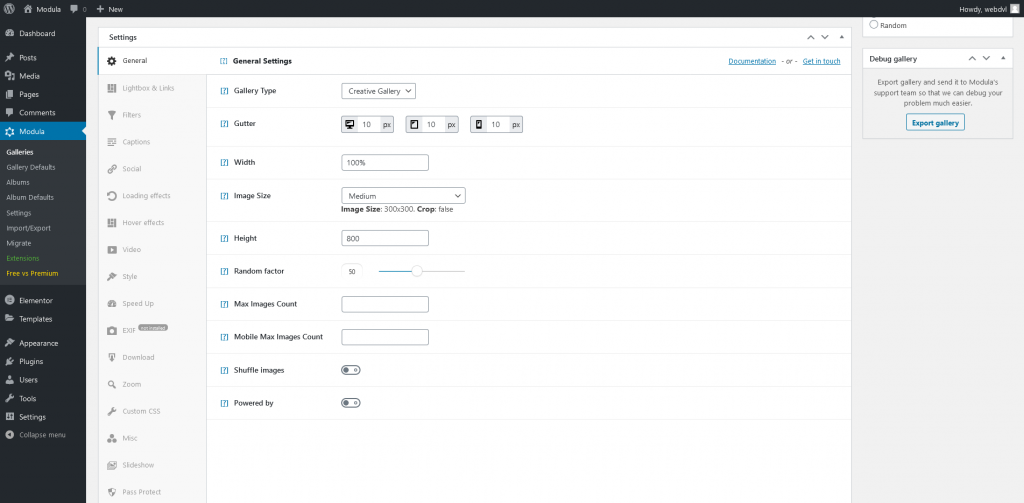Click the WordPress logo icon

pos(10,9)
